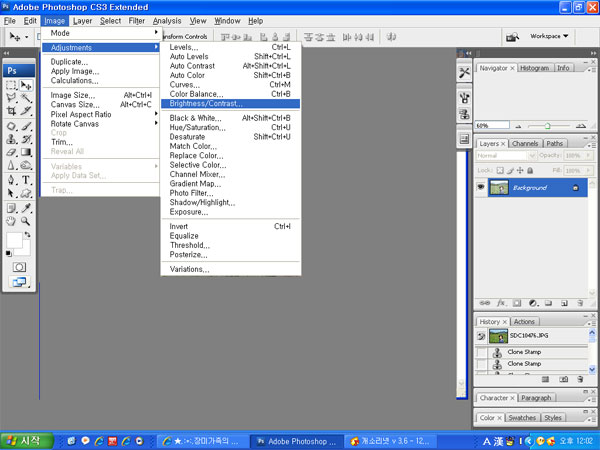Viewport: 600px width, 450px height.
Task: Toggle Quick Mask mode
Action: [19, 267]
